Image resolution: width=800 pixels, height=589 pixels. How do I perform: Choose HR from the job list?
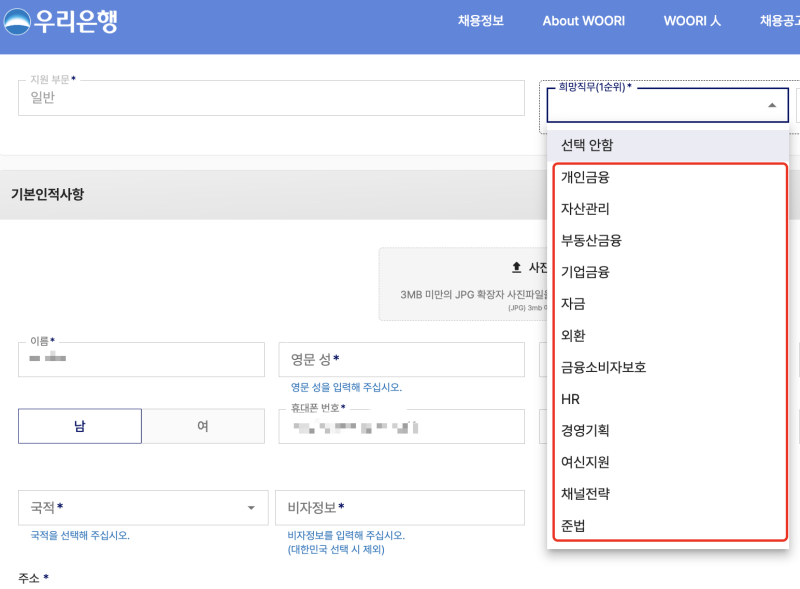(669, 399)
